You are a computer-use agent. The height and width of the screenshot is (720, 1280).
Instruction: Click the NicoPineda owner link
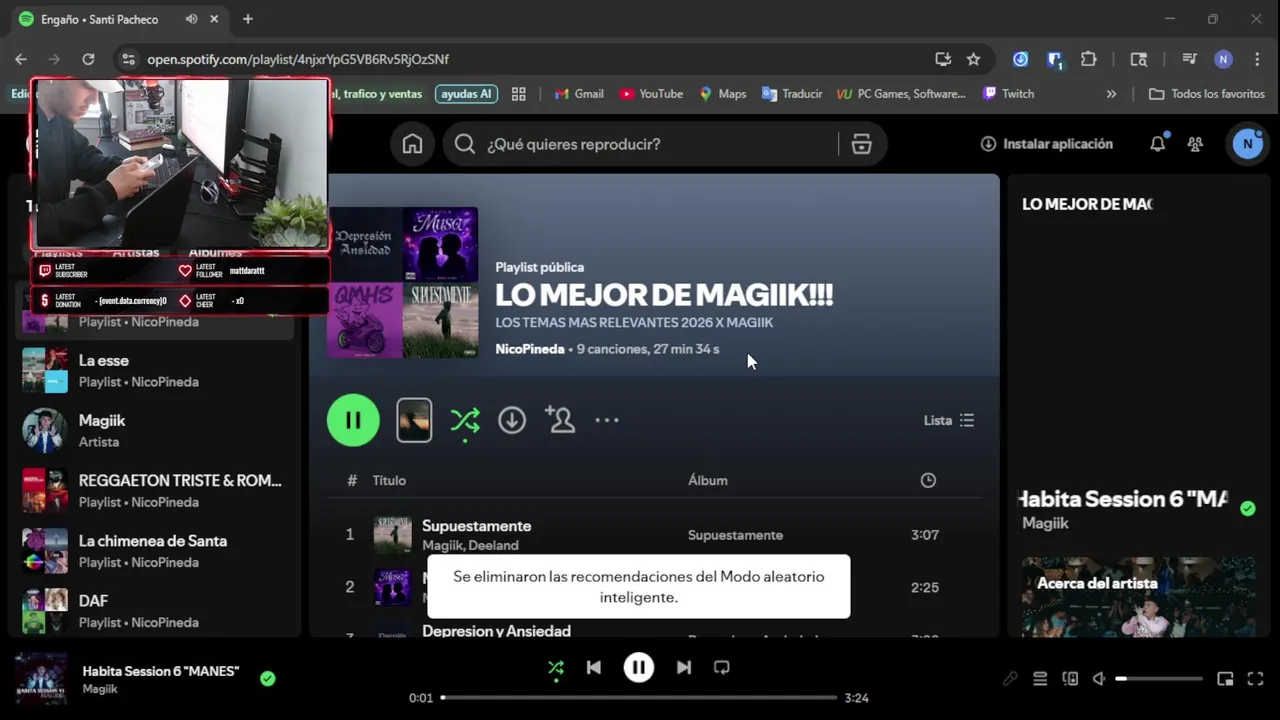pyautogui.click(x=530, y=349)
